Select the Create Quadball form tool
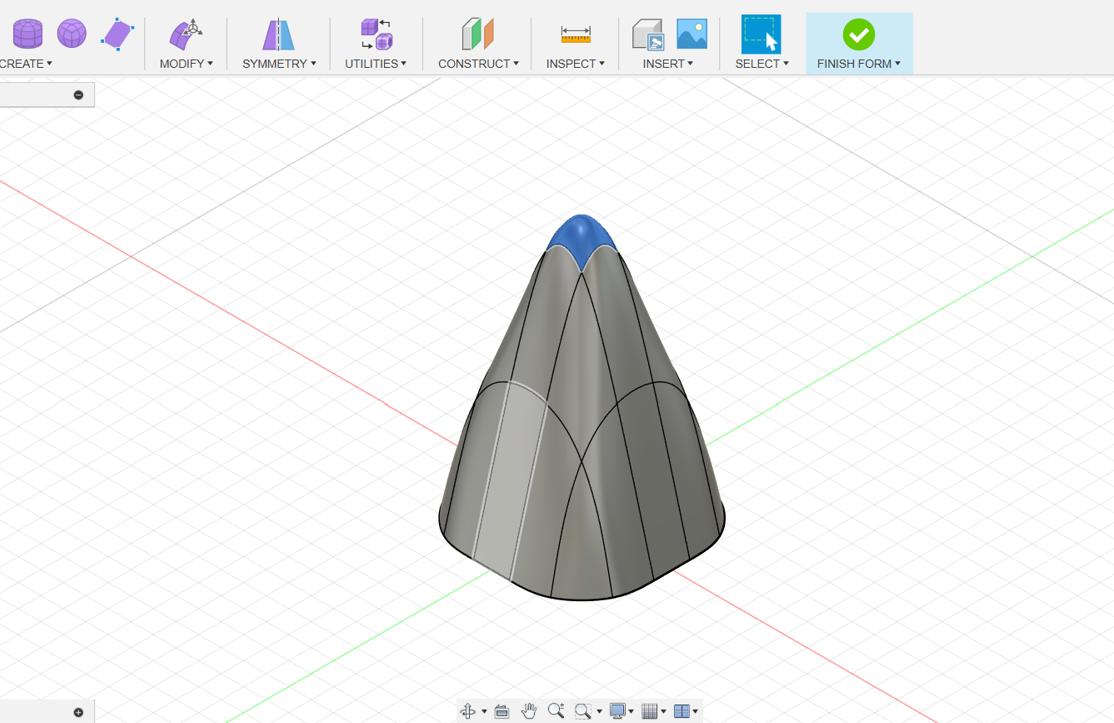This screenshot has height=723, width=1114. [x=72, y=33]
